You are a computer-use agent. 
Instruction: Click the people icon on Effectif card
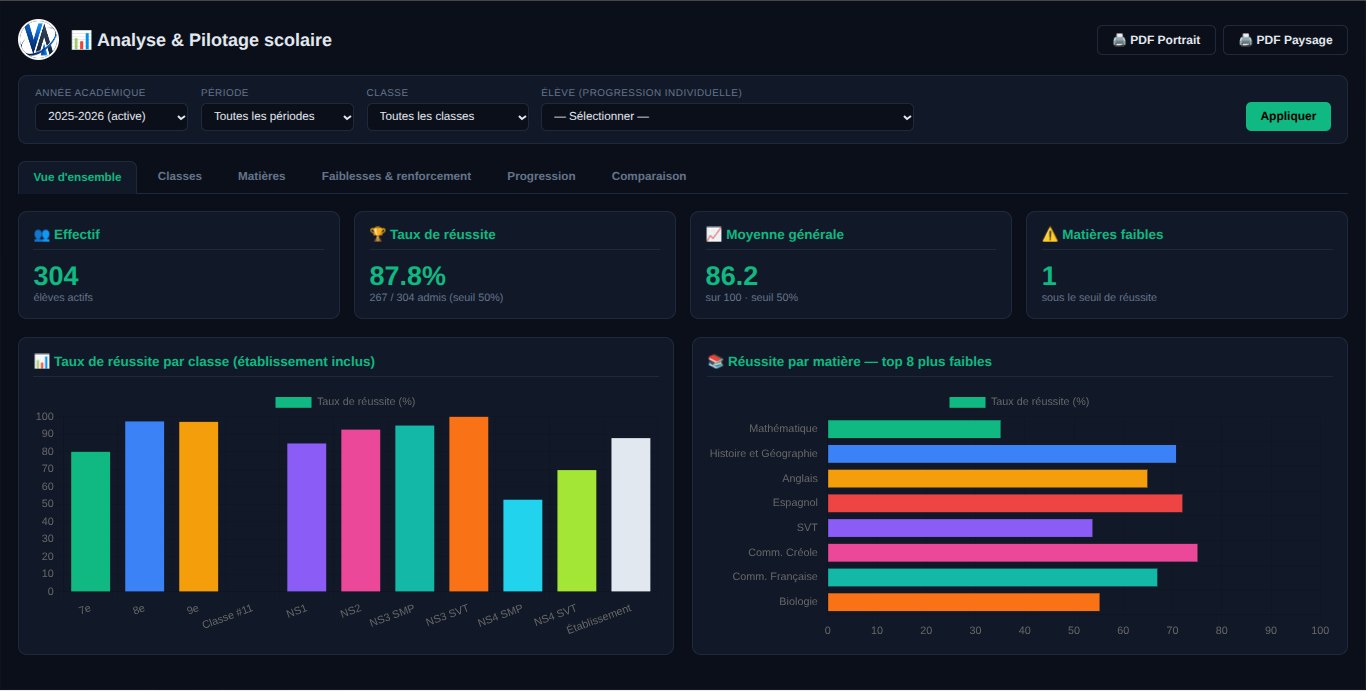41,235
